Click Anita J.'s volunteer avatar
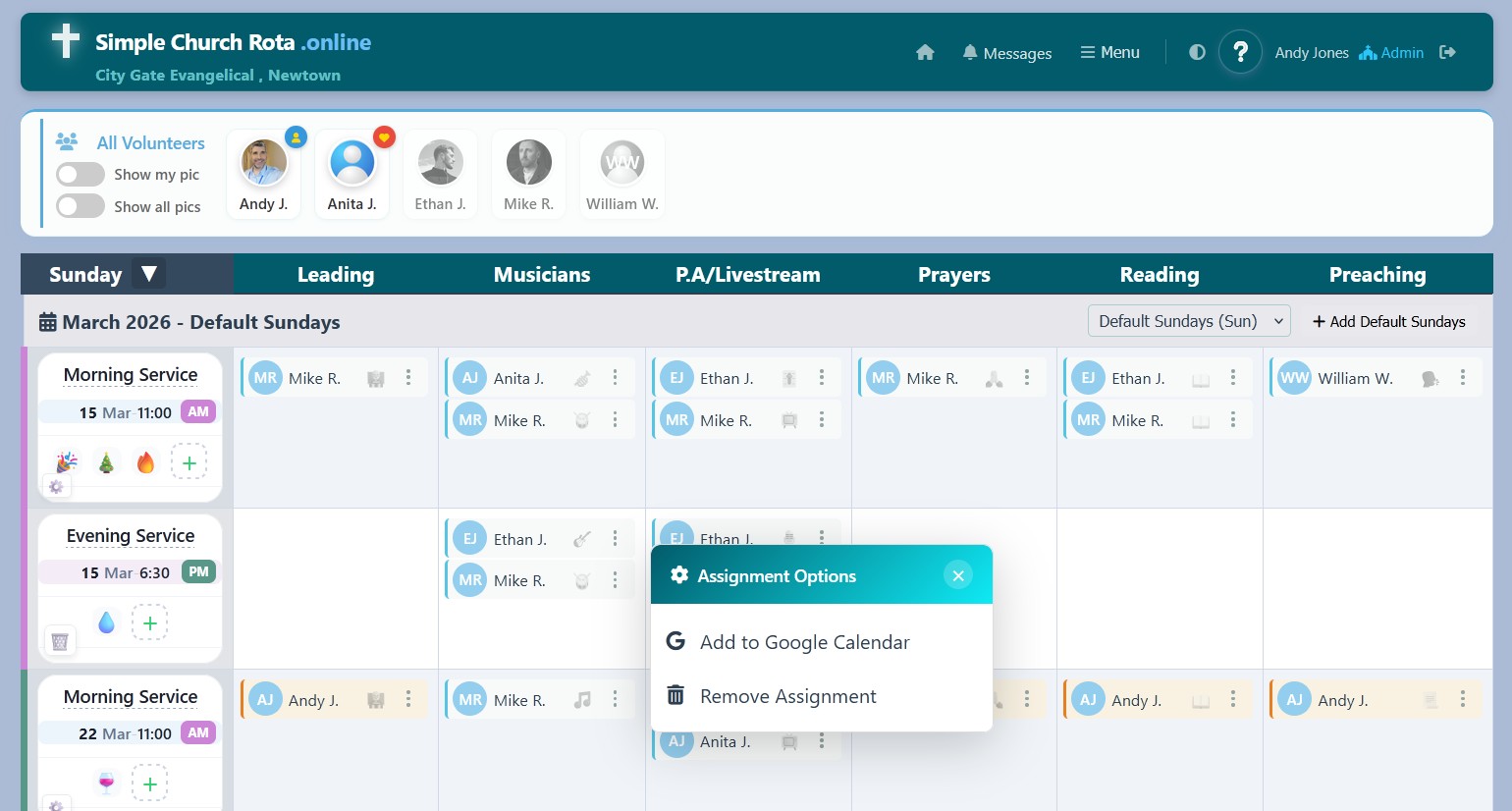1512x811 pixels. [x=351, y=162]
